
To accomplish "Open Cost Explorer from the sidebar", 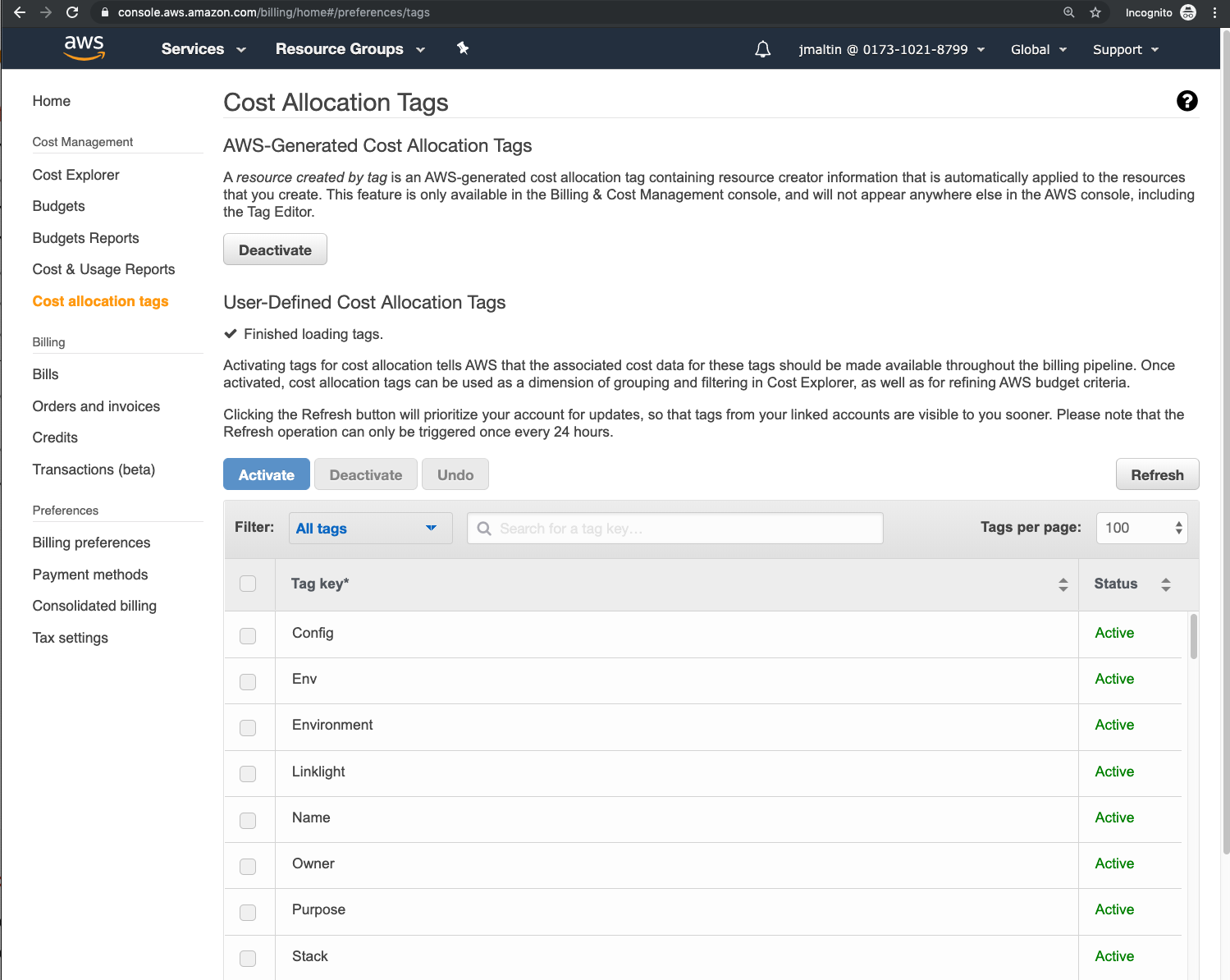I will [x=76, y=175].
